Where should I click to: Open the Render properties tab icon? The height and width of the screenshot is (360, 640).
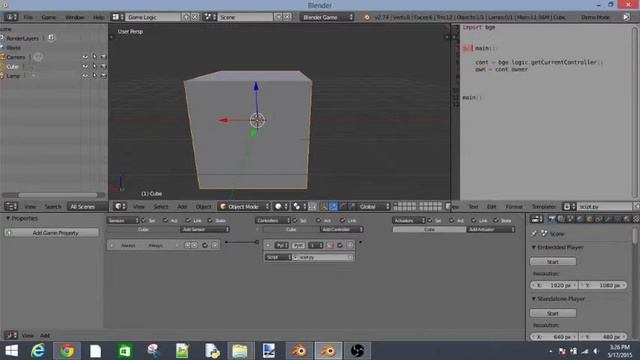pos(552,220)
